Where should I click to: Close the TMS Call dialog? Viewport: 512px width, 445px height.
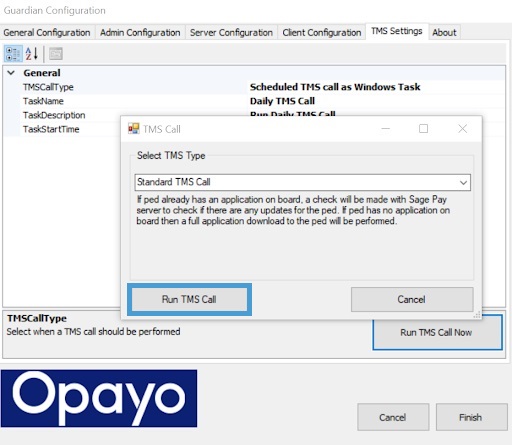pyautogui.click(x=463, y=129)
